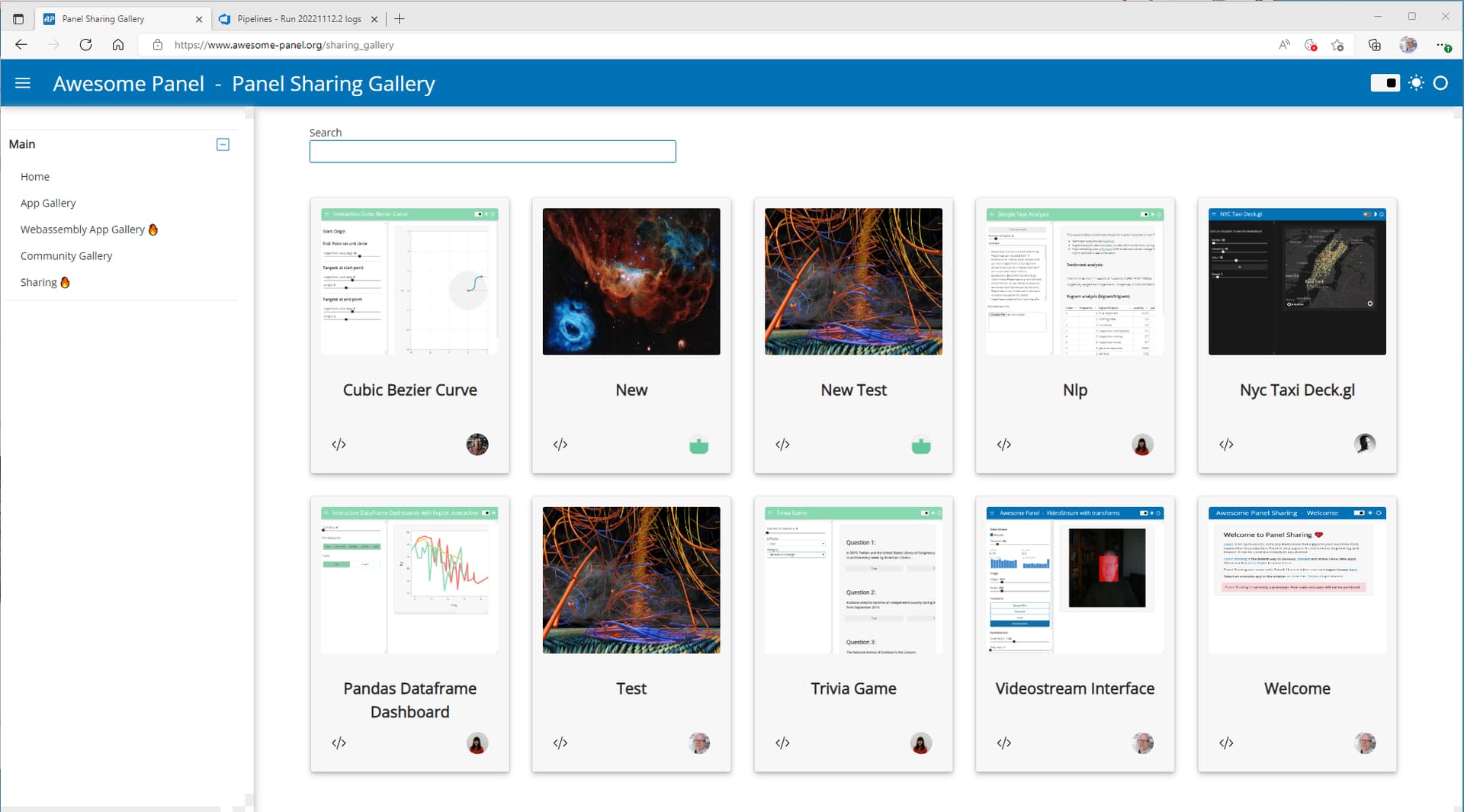The image size is (1464, 812).
Task: Click author avatar on Cubic Bezier Curve card
Action: pos(477,445)
